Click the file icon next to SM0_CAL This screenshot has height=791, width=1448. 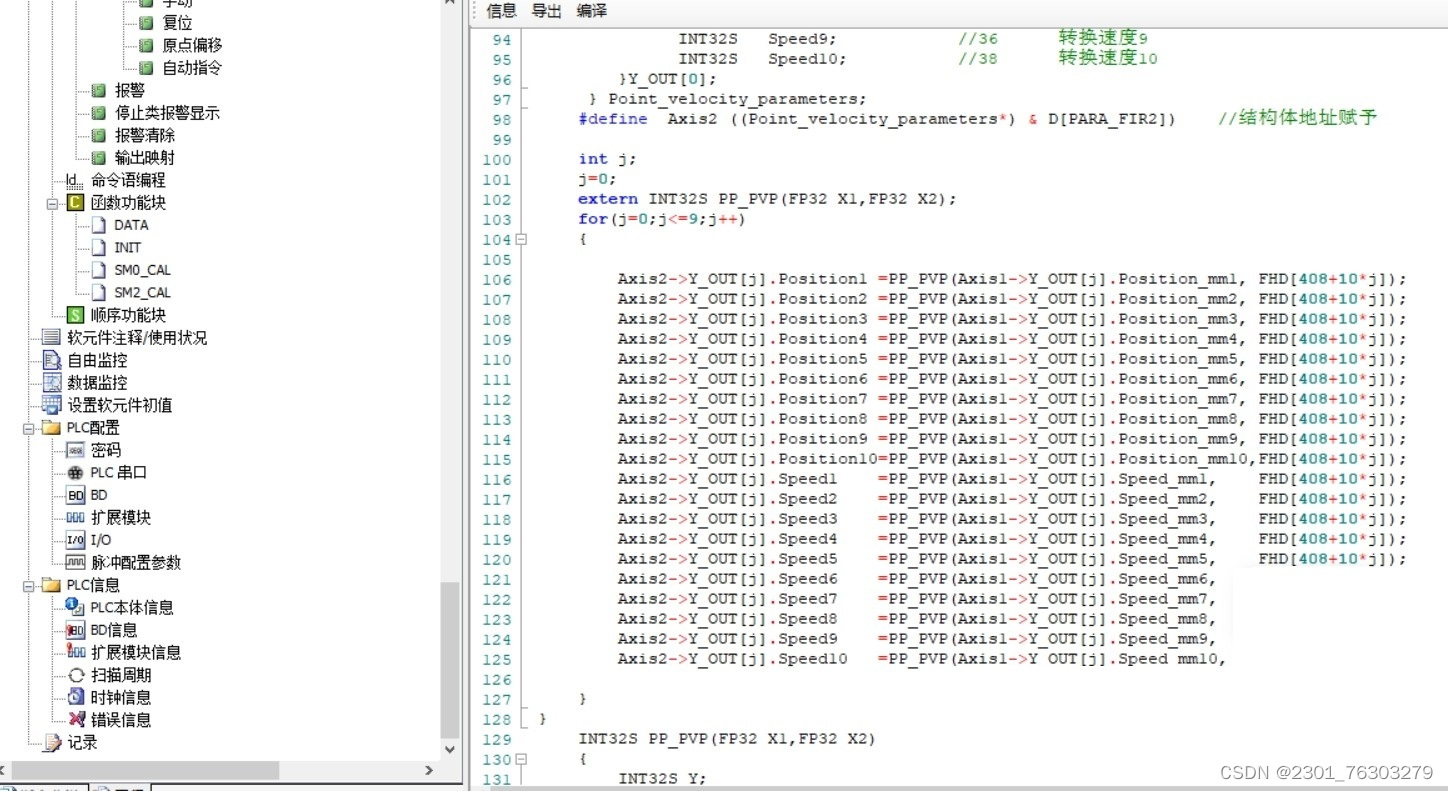tap(98, 270)
